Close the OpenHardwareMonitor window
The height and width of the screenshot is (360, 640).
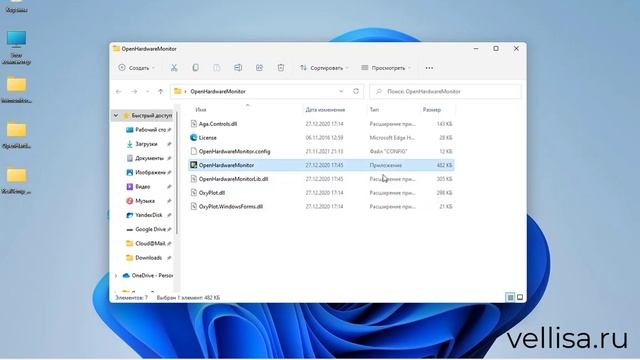coord(516,49)
